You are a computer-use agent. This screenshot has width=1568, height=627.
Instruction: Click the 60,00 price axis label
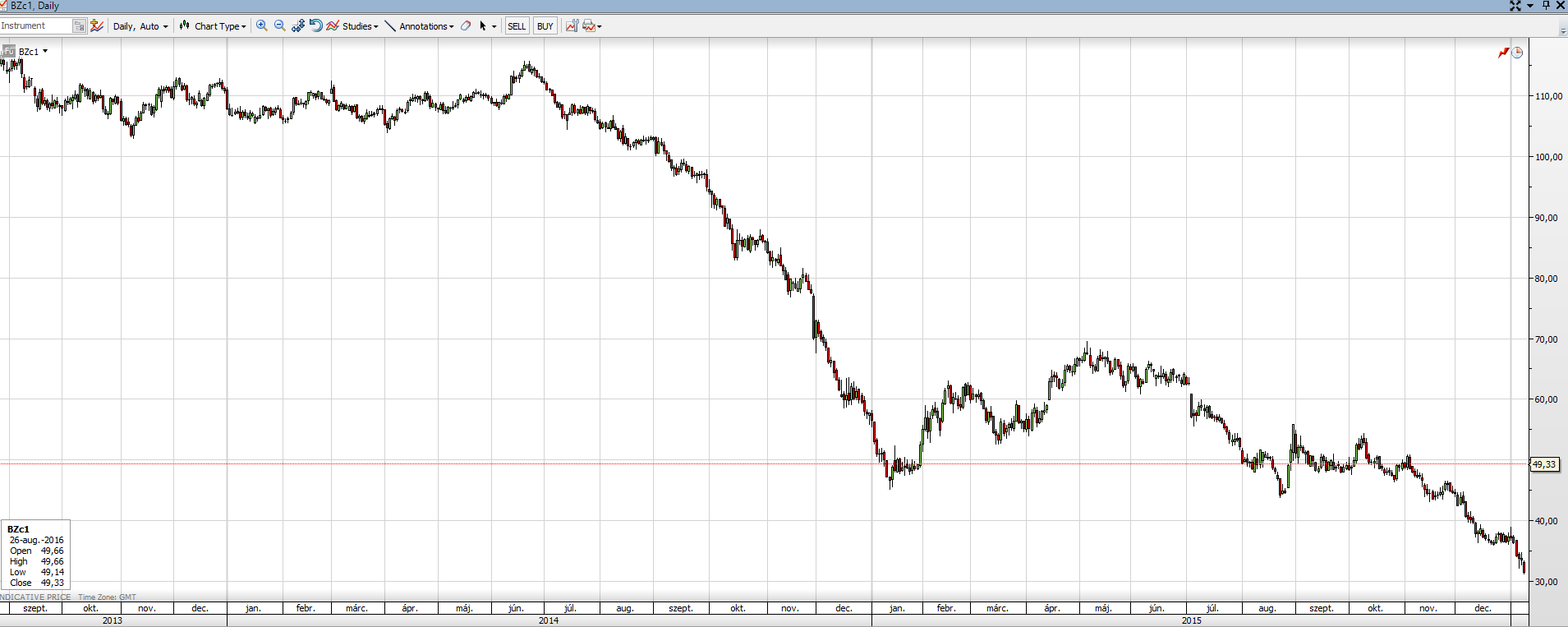pos(1546,399)
